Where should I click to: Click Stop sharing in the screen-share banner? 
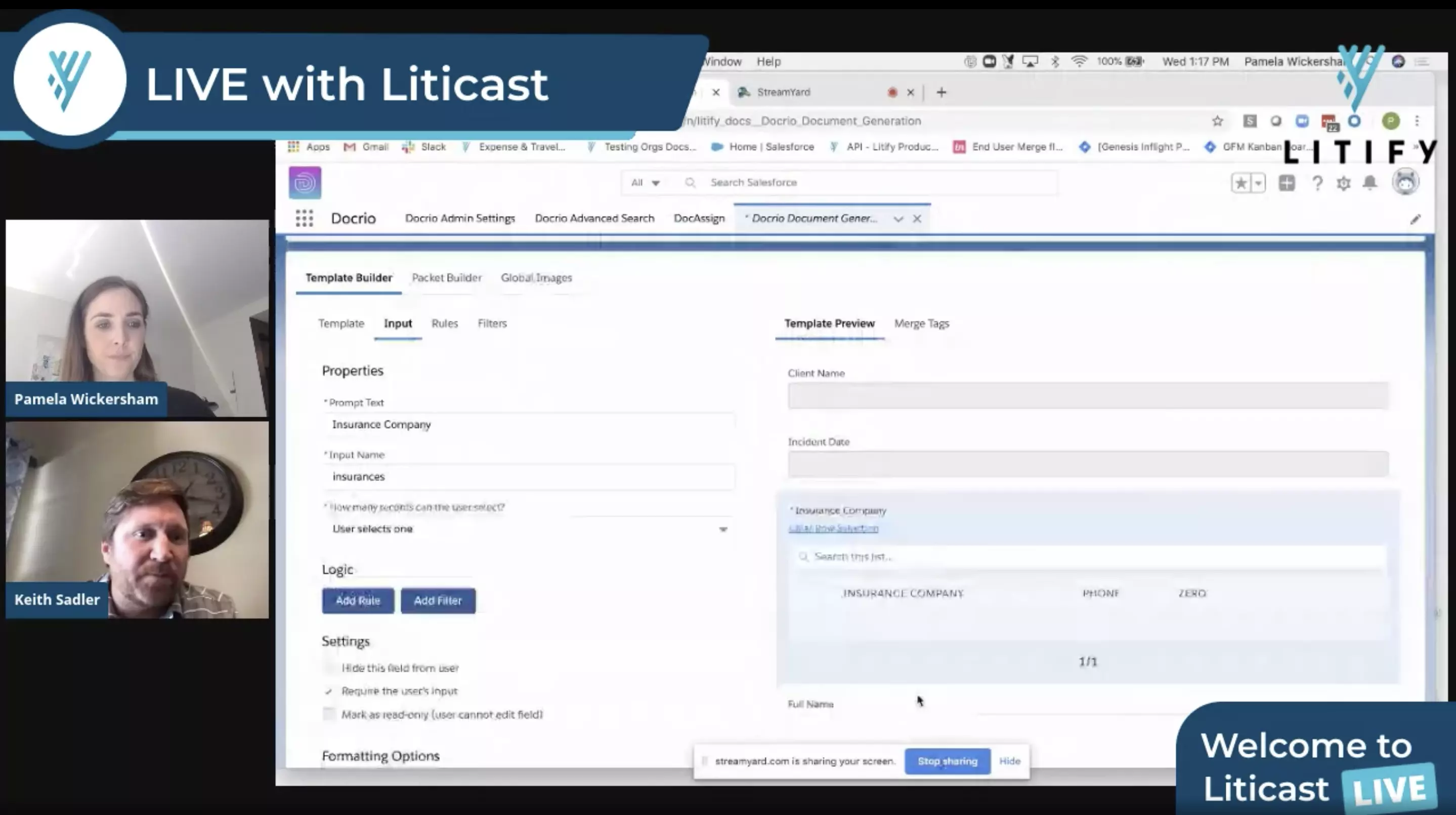pos(947,761)
